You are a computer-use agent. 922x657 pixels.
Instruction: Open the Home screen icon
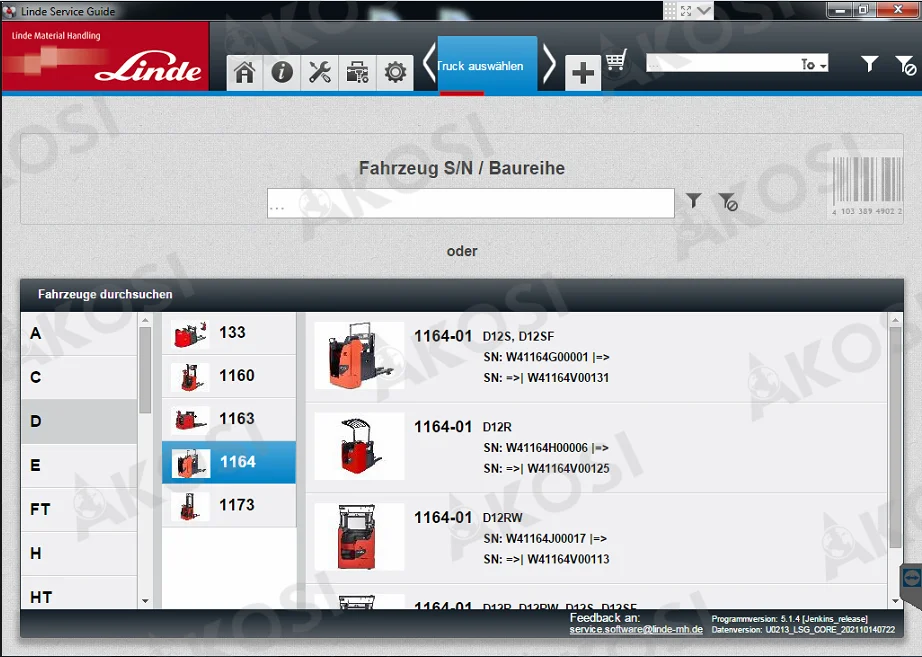point(244,72)
